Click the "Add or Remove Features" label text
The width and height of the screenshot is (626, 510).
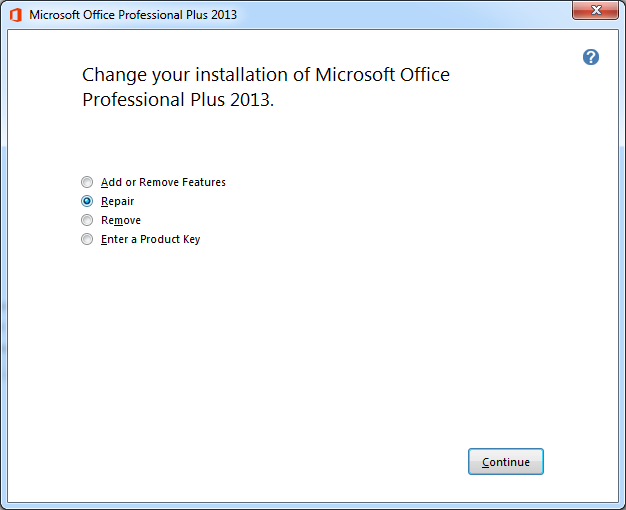click(x=163, y=182)
